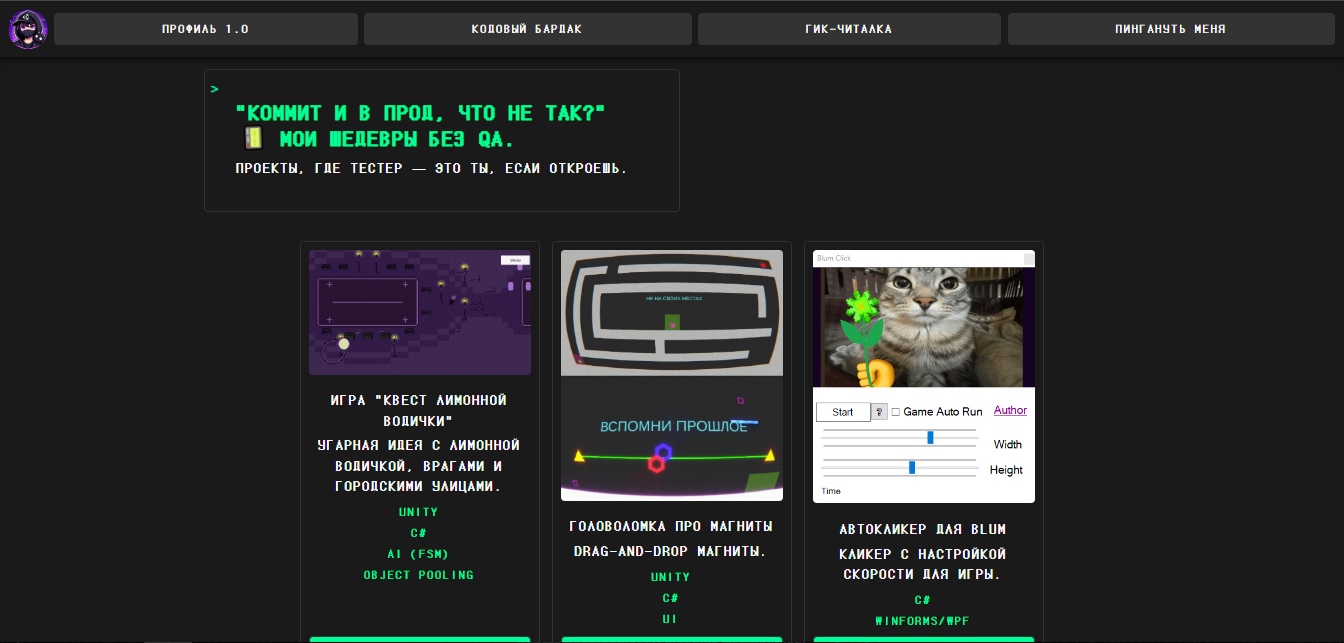Open the КОДОВЫЙ БАРДАК section

[x=527, y=28]
